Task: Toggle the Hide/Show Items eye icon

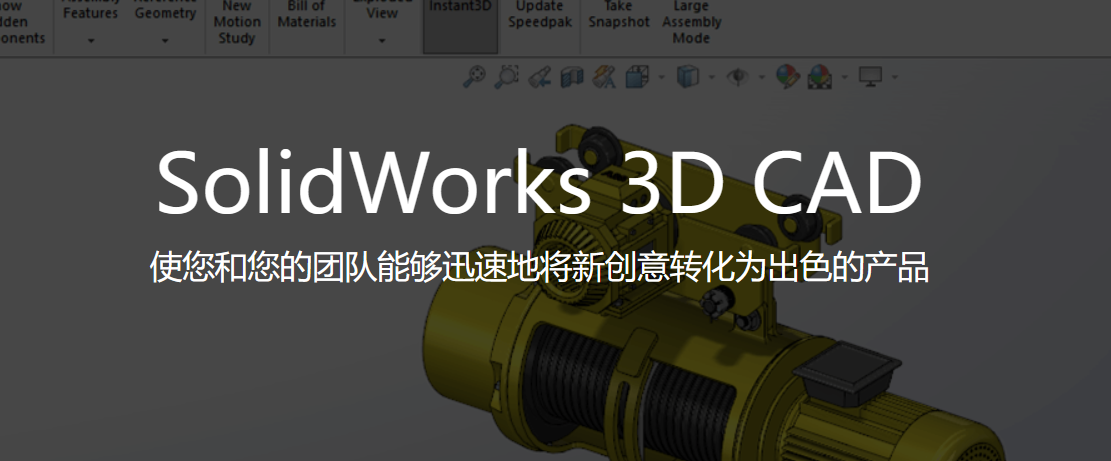Action: pyautogui.click(x=738, y=76)
